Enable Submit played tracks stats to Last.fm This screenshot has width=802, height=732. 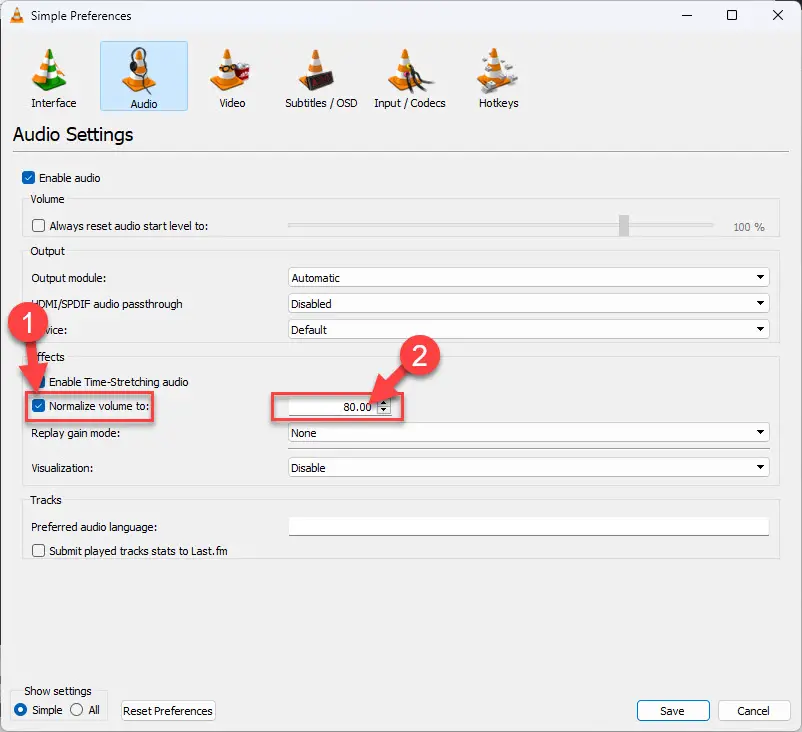point(39,551)
